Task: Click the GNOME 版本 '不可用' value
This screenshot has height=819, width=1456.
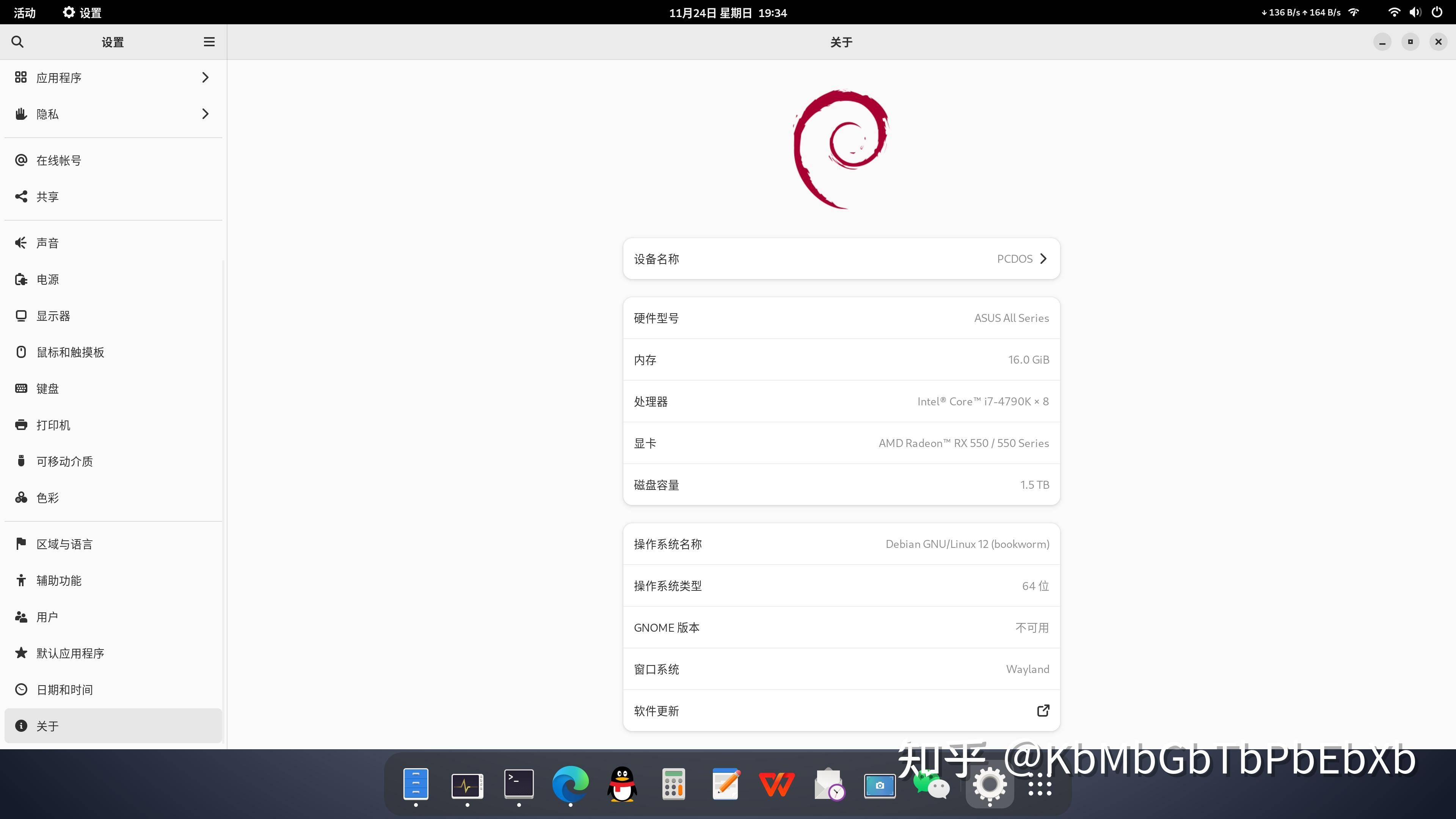Action: click(x=1032, y=628)
